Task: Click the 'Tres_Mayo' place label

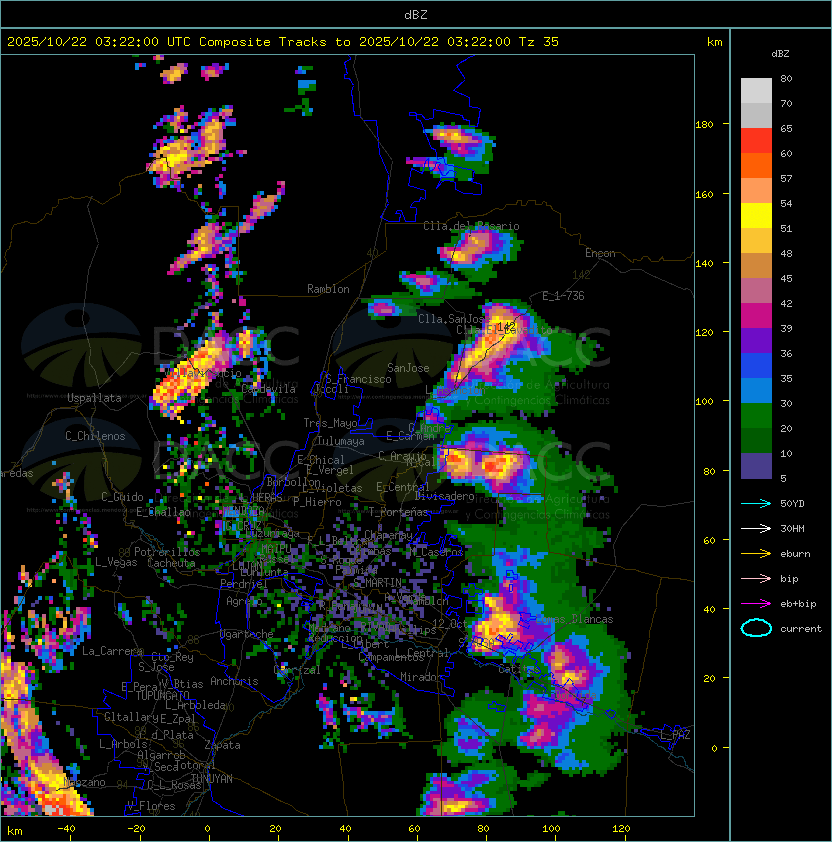Action: point(330,423)
